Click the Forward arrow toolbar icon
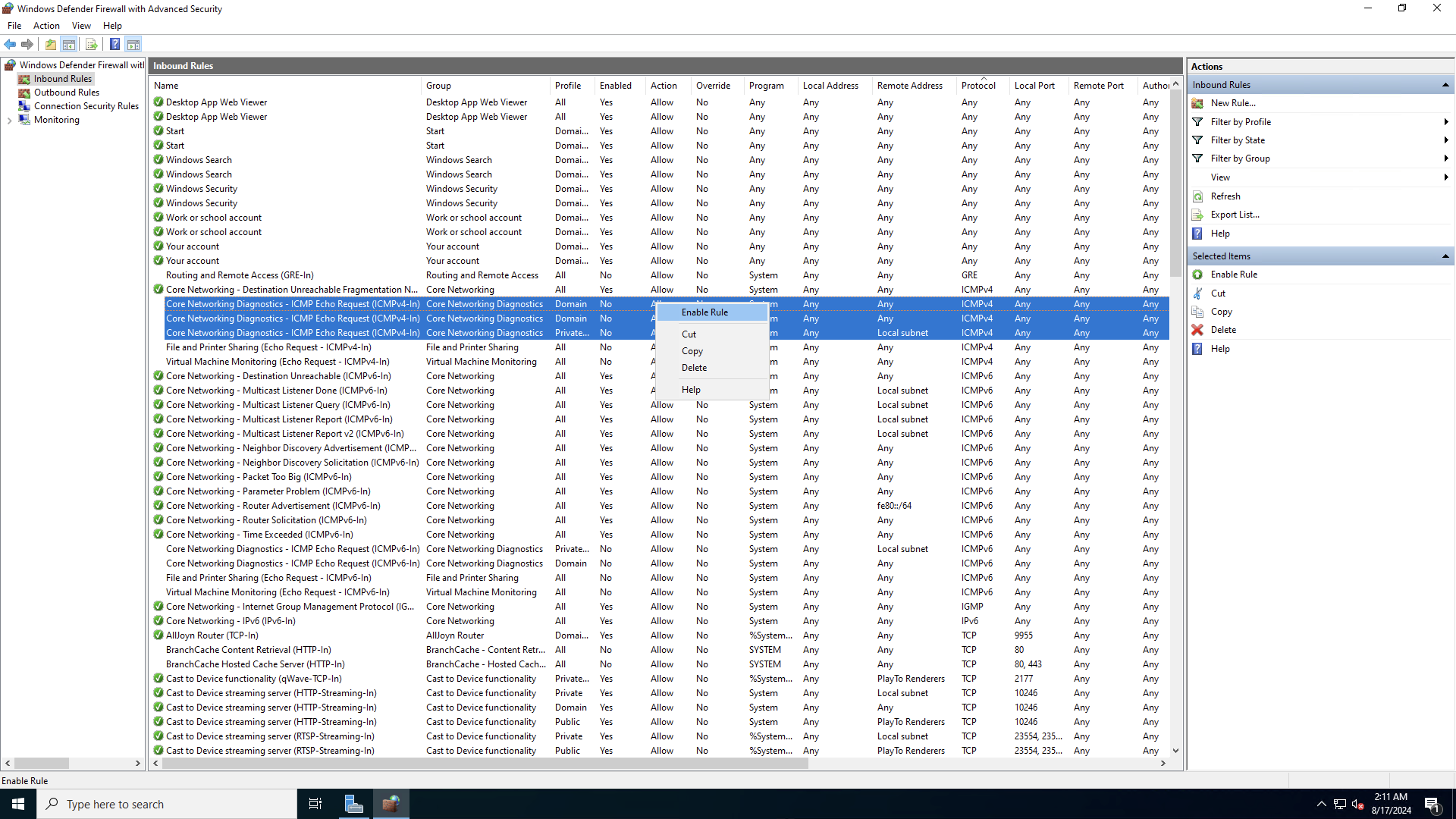This screenshot has width=1456, height=819. (x=27, y=45)
